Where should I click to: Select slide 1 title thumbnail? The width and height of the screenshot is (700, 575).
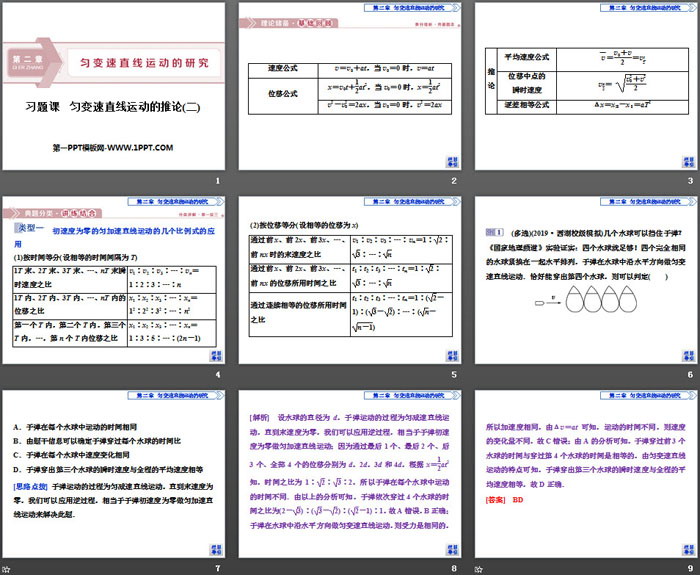113,86
